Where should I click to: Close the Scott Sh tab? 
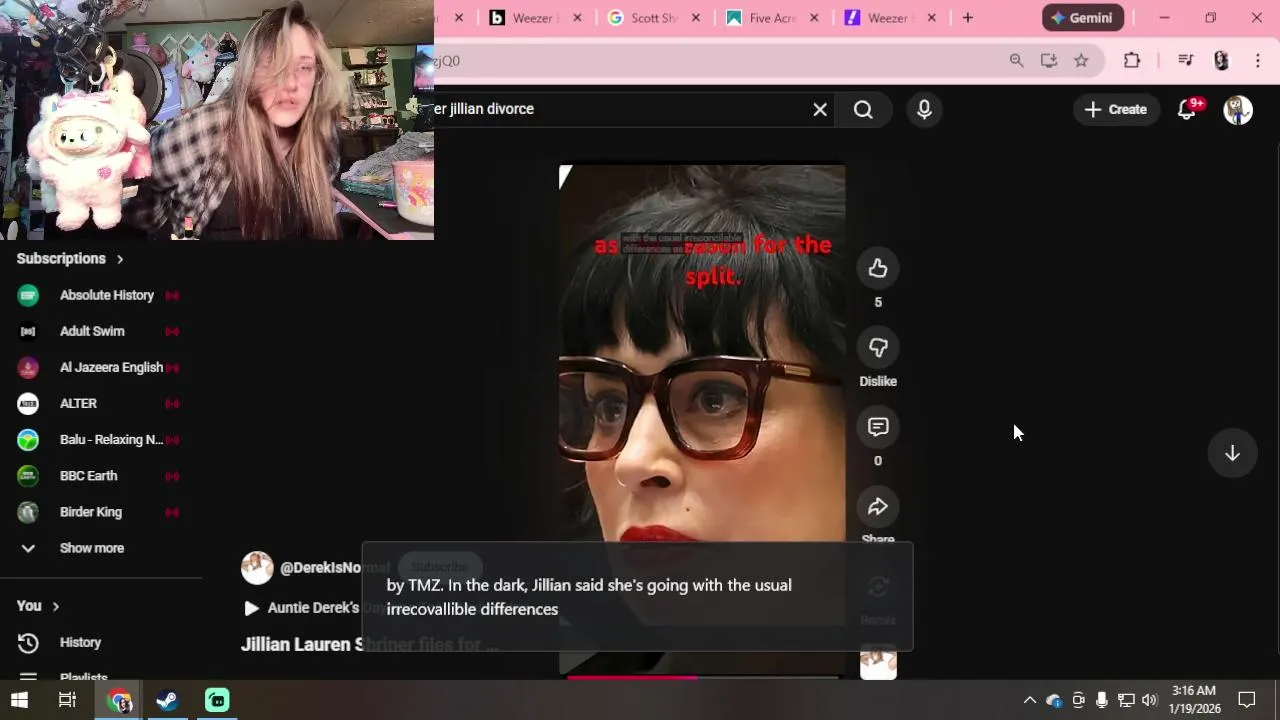pyautogui.click(x=696, y=18)
